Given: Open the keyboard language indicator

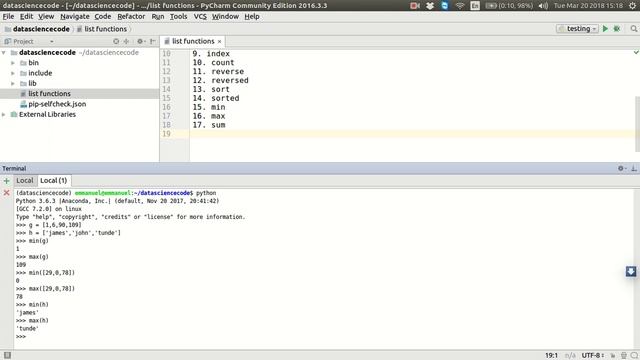Looking at the screenshot, I should [x=475, y=6].
